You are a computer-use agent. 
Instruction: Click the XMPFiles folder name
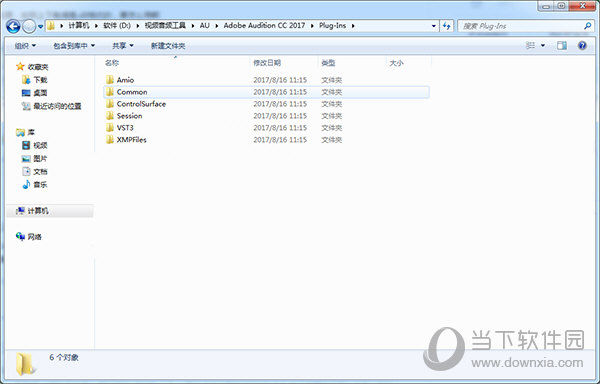pos(132,140)
